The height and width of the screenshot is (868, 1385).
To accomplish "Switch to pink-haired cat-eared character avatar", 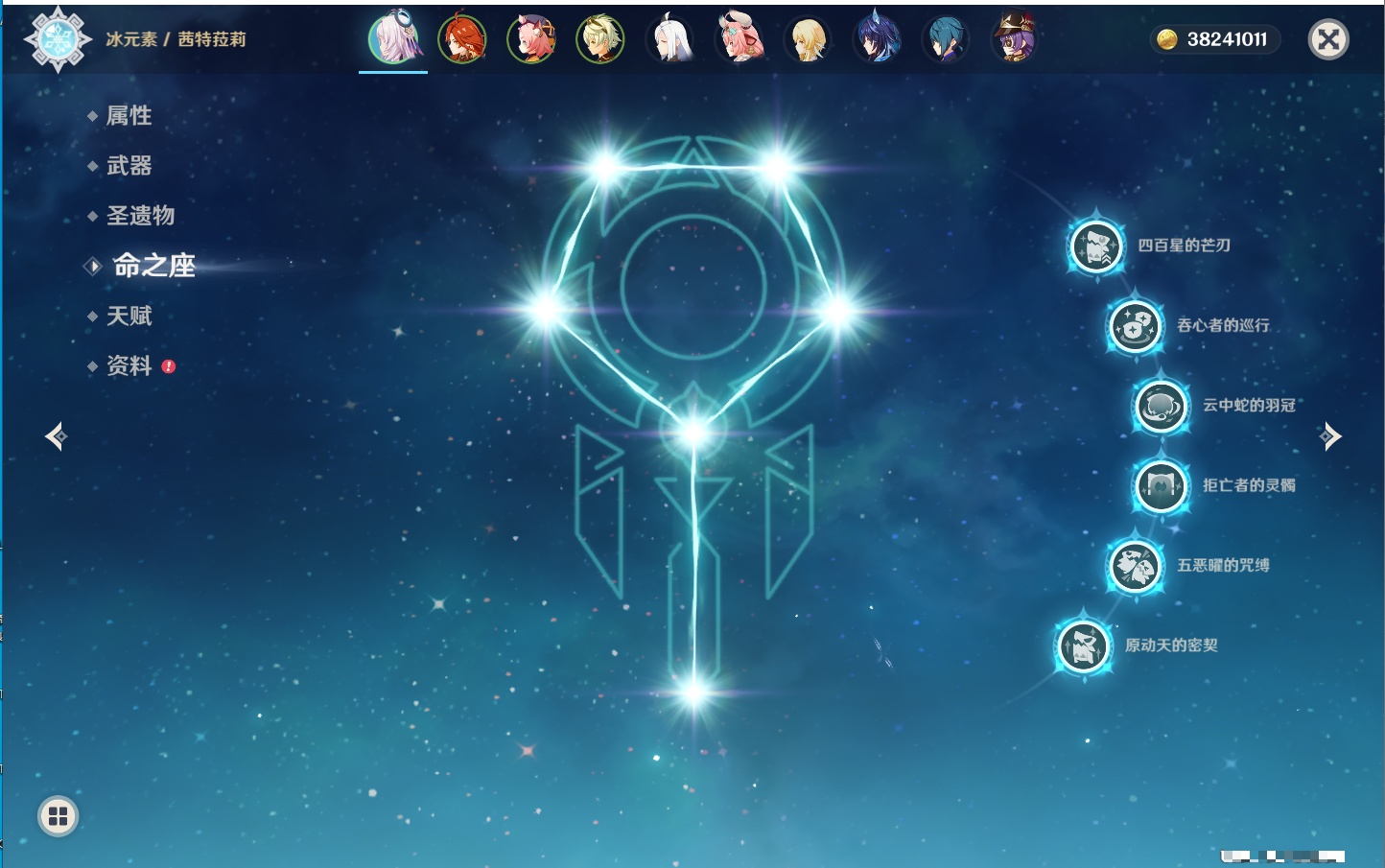I will point(530,39).
